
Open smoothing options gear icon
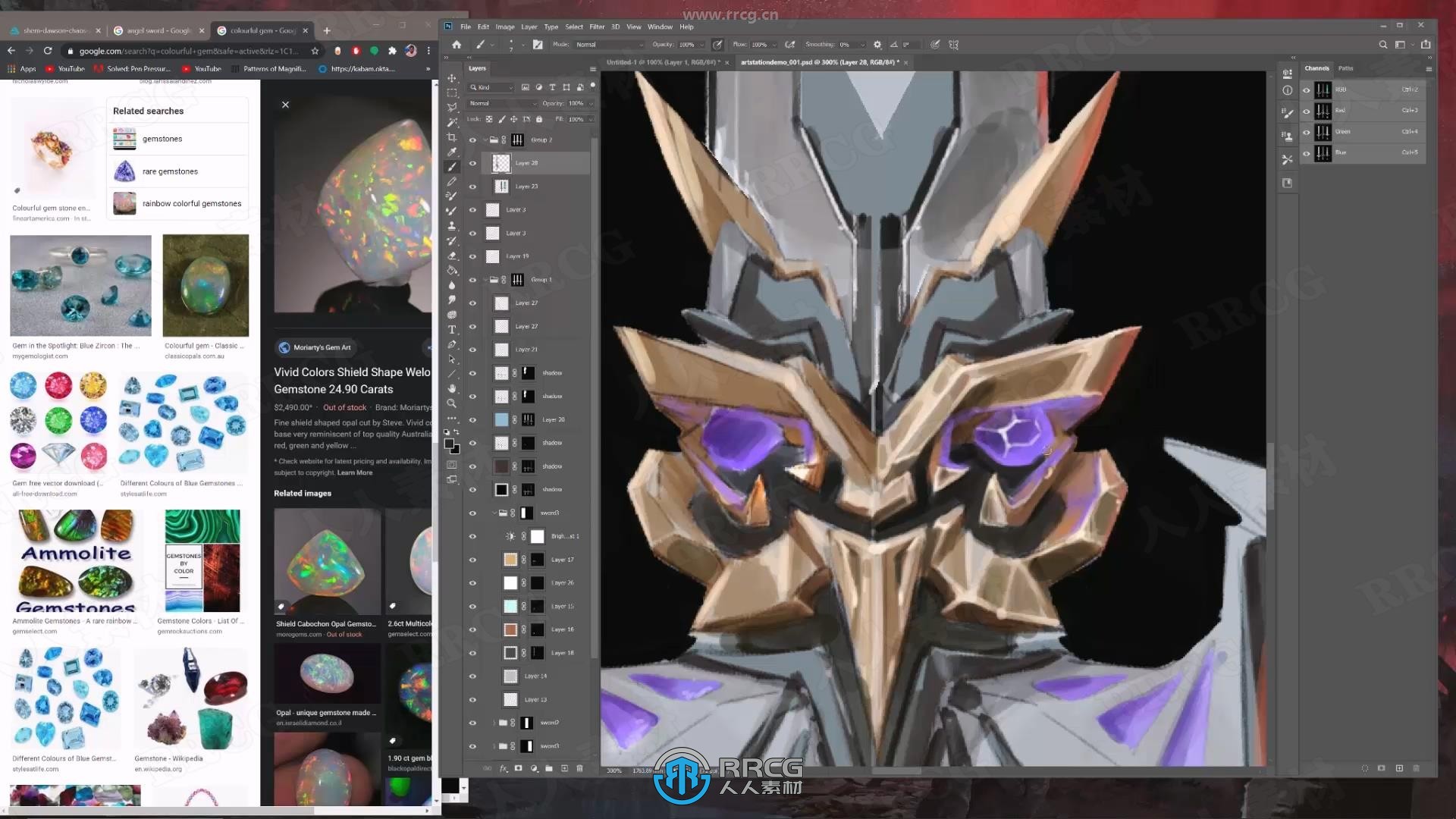pyautogui.click(x=877, y=45)
